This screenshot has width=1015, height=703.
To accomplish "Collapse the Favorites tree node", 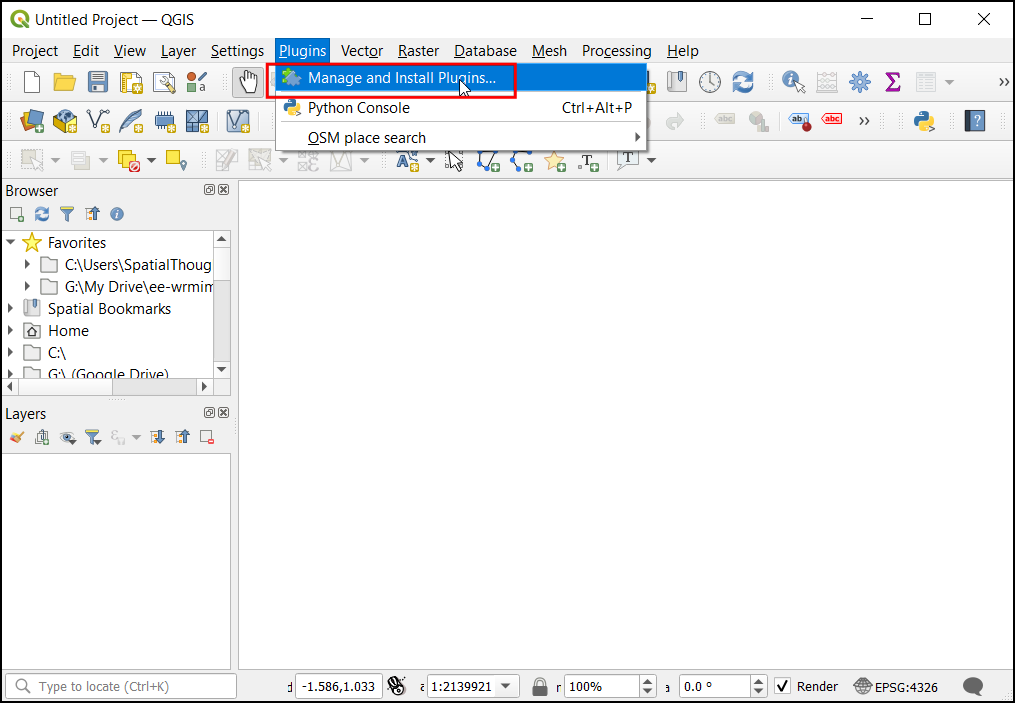I will click(10, 242).
